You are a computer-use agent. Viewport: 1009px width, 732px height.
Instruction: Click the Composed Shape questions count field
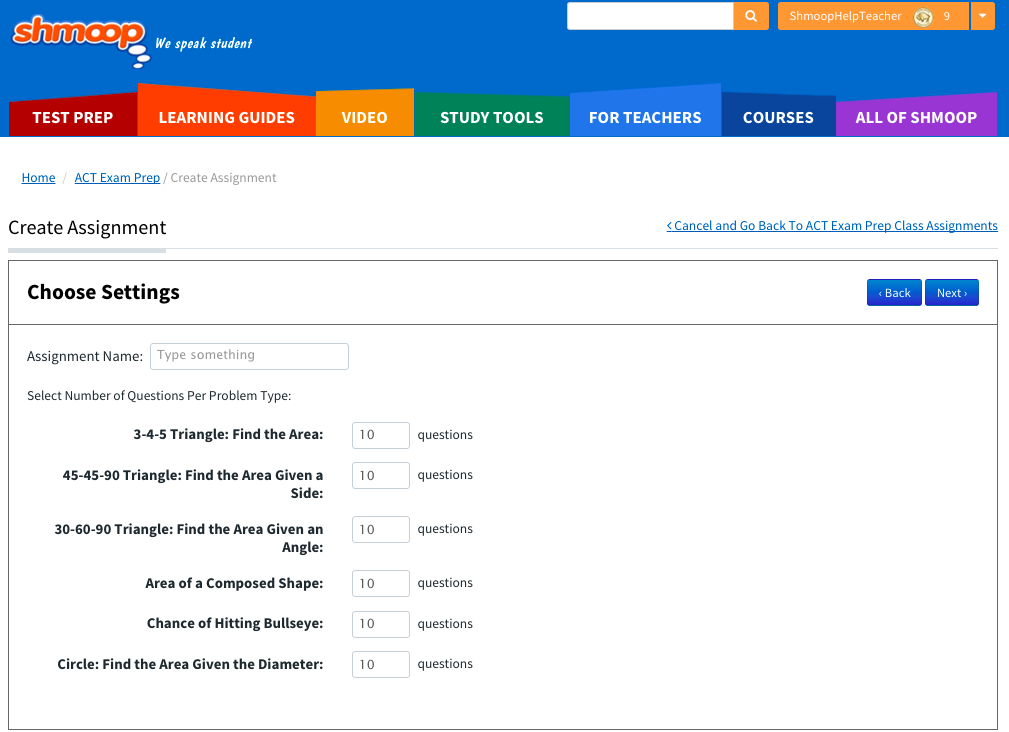381,583
